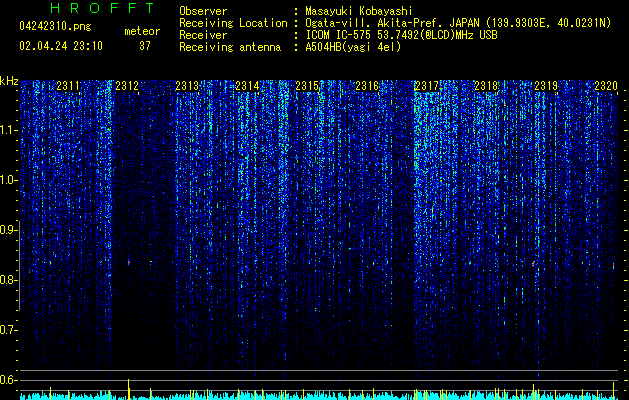Image resolution: width=629 pixels, height=400 pixels.
Task: Click the Receiving Location label
Action: point(233,23)
